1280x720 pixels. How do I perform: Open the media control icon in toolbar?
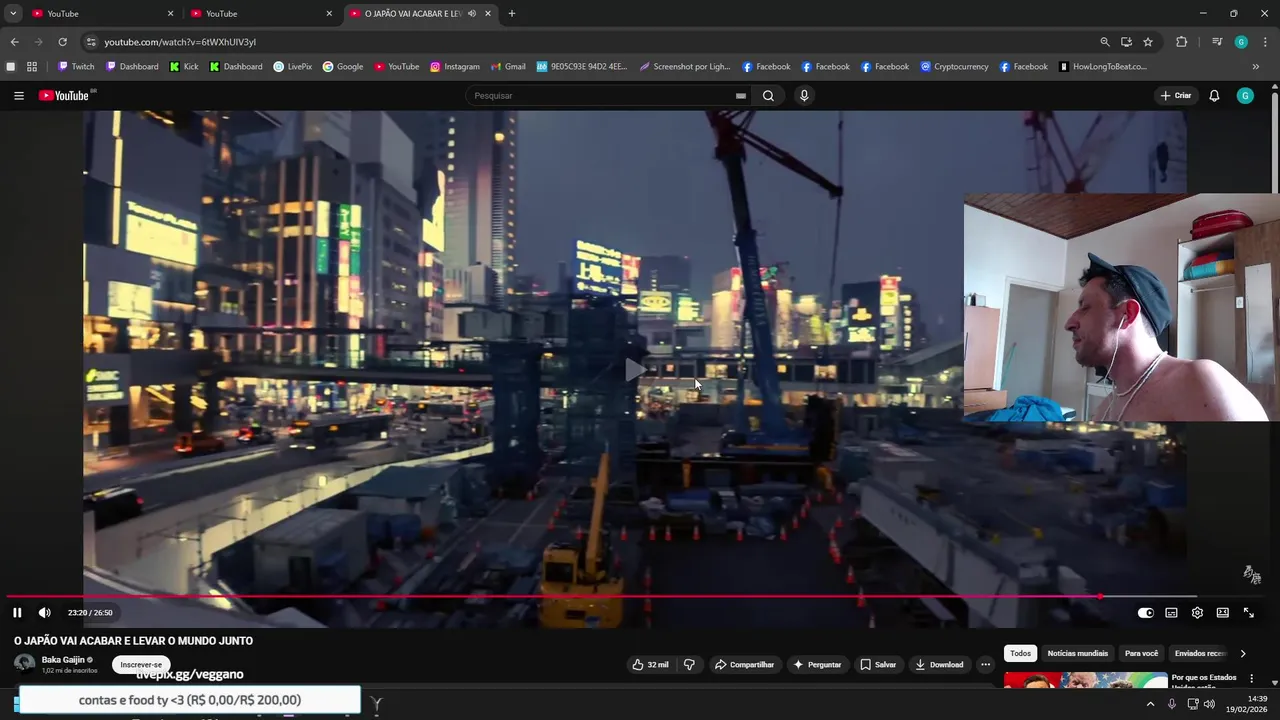[x=1217, y=42]
